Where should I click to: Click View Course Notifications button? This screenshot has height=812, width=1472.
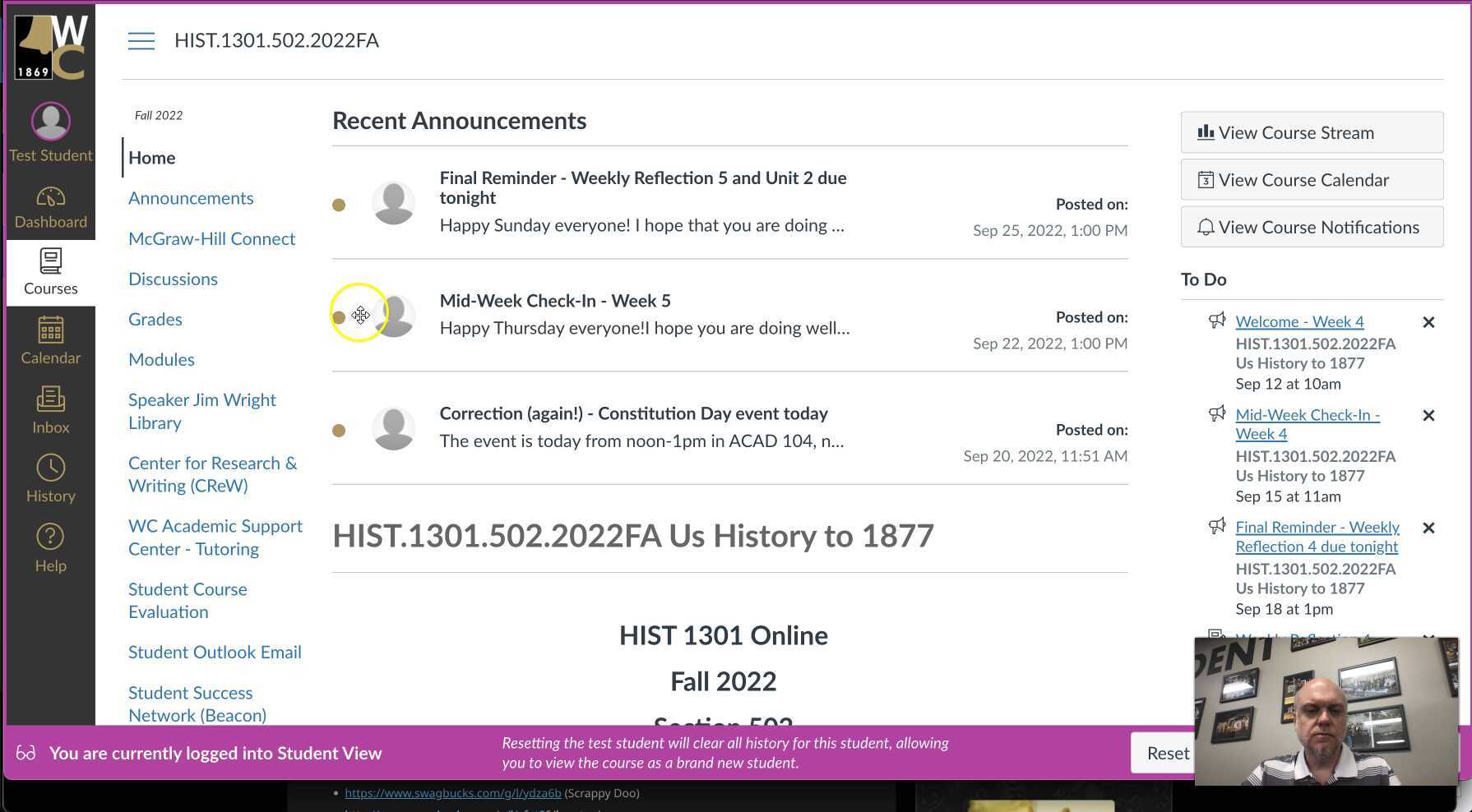pyautogui.click(x=1312, y=227)
